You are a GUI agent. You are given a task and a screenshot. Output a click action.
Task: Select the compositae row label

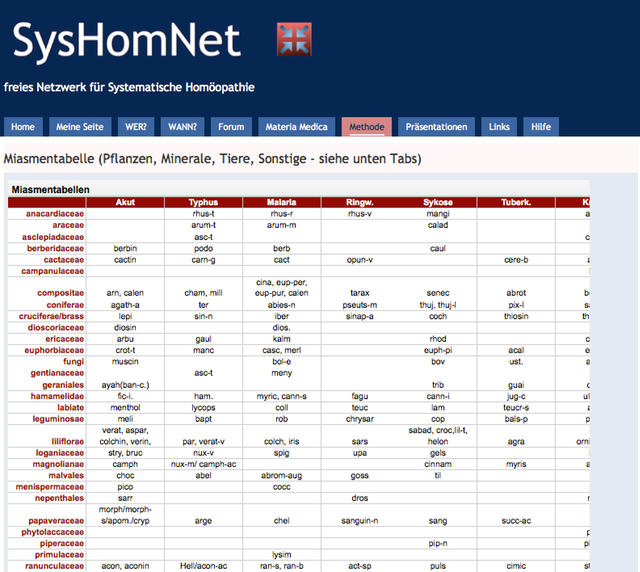click(x=60, y=293)
